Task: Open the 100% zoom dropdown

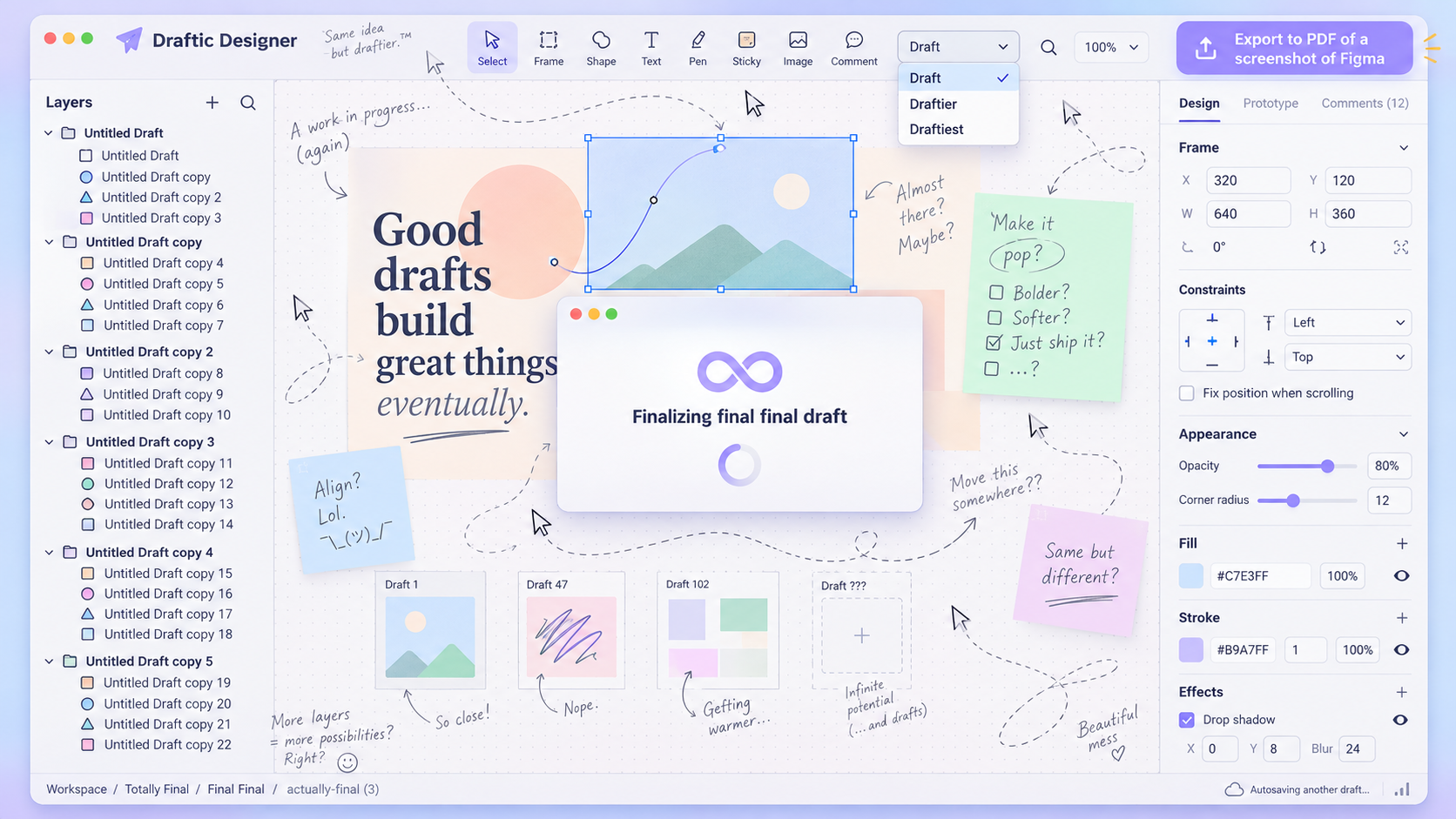Action: pyautogui.click(x=1111, y=47)
